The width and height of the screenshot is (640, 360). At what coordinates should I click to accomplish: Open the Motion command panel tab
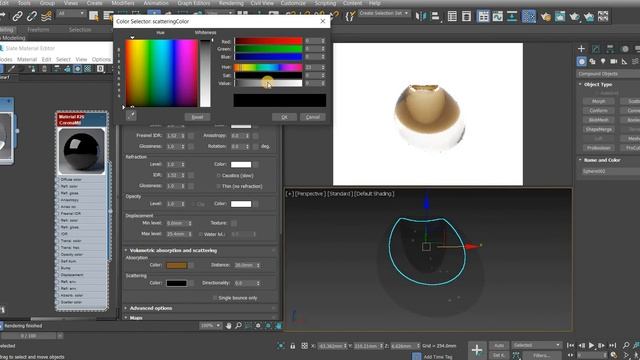(624, 49)
